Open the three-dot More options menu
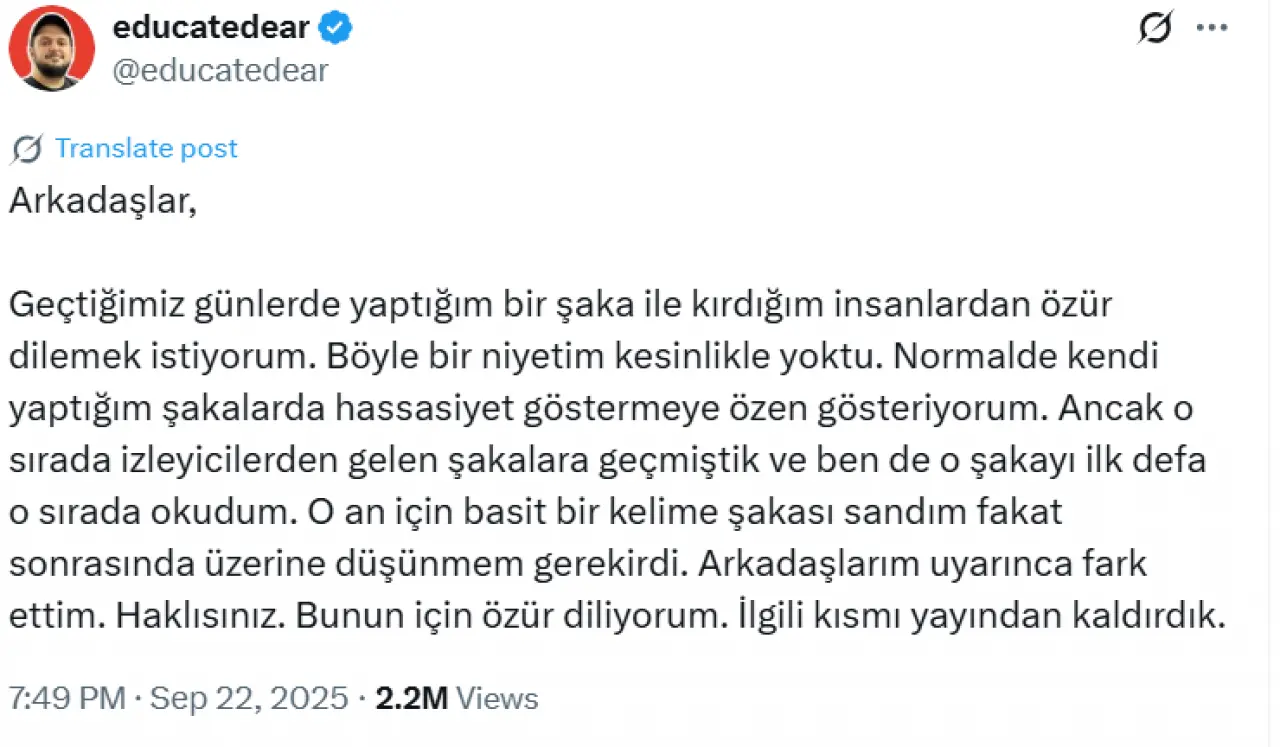Image resolution: width=1280 pixels, height=747 pixels. point(1210,29)
